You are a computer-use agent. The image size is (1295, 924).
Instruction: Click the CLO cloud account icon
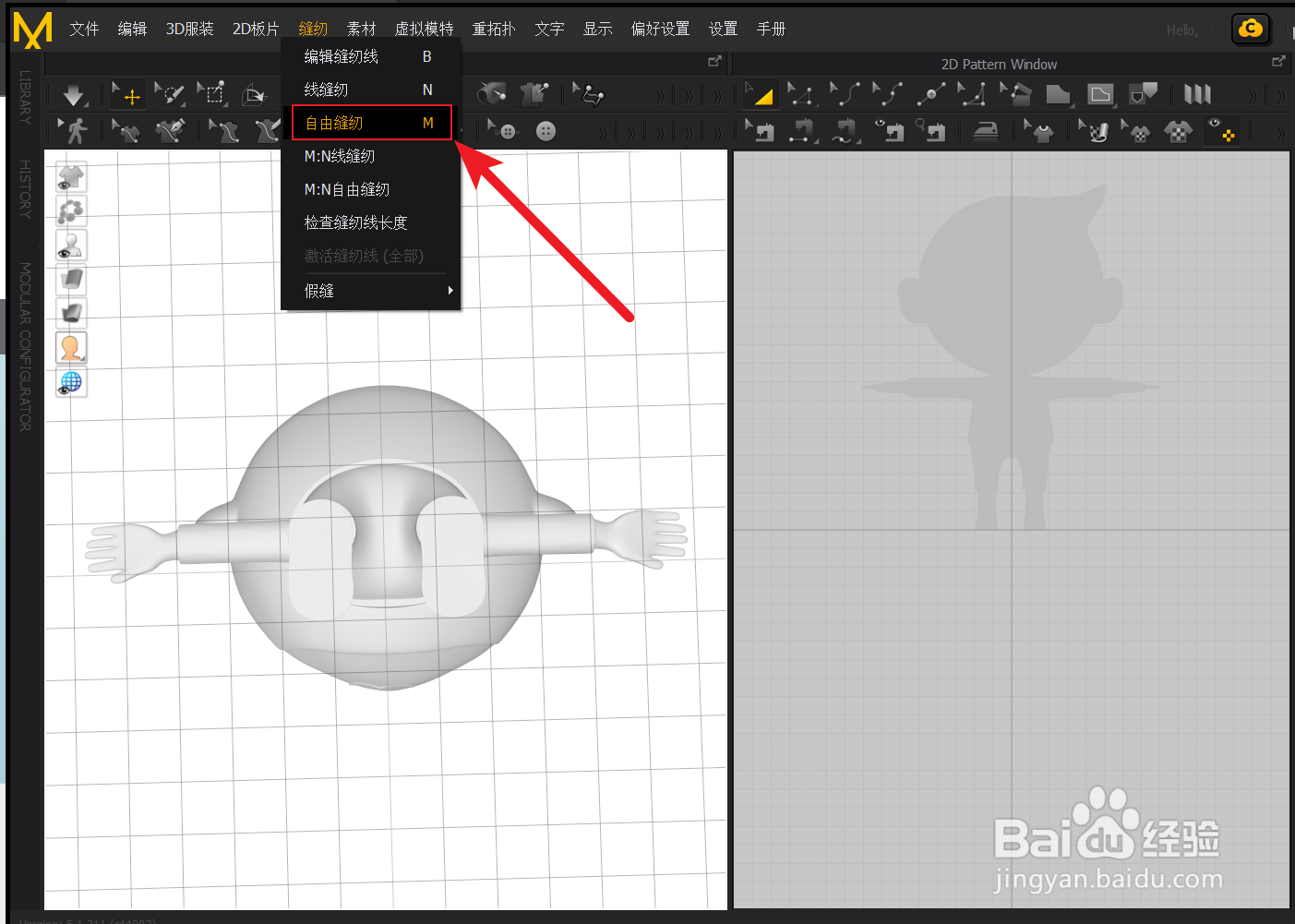coord(1251,29)
